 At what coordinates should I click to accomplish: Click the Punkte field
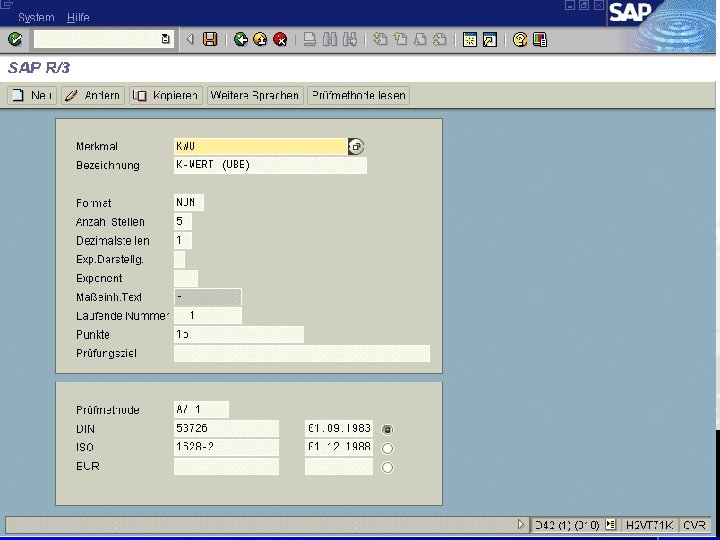point(239,334)
